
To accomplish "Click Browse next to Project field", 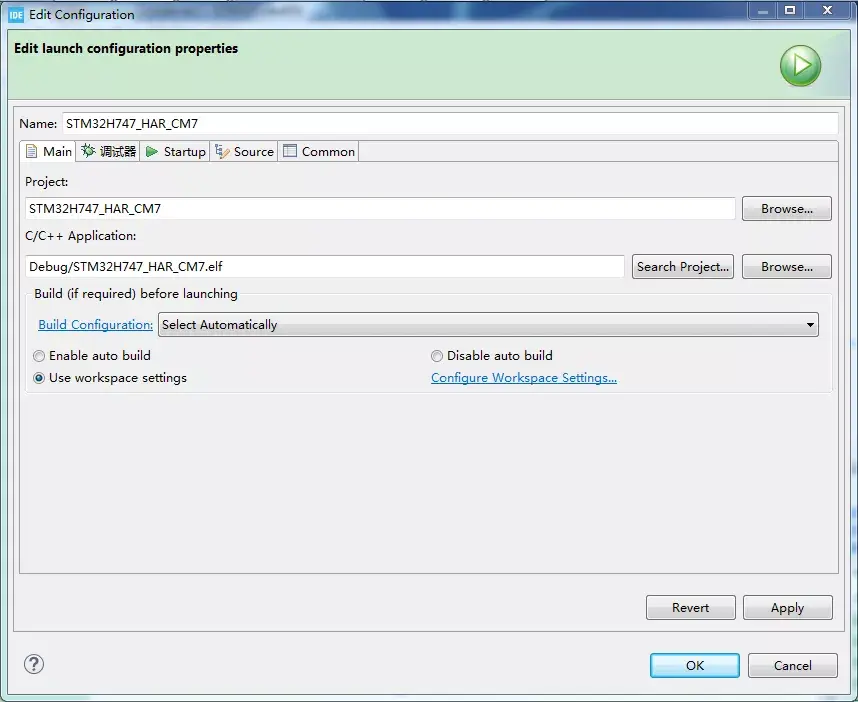I will 786,209.
